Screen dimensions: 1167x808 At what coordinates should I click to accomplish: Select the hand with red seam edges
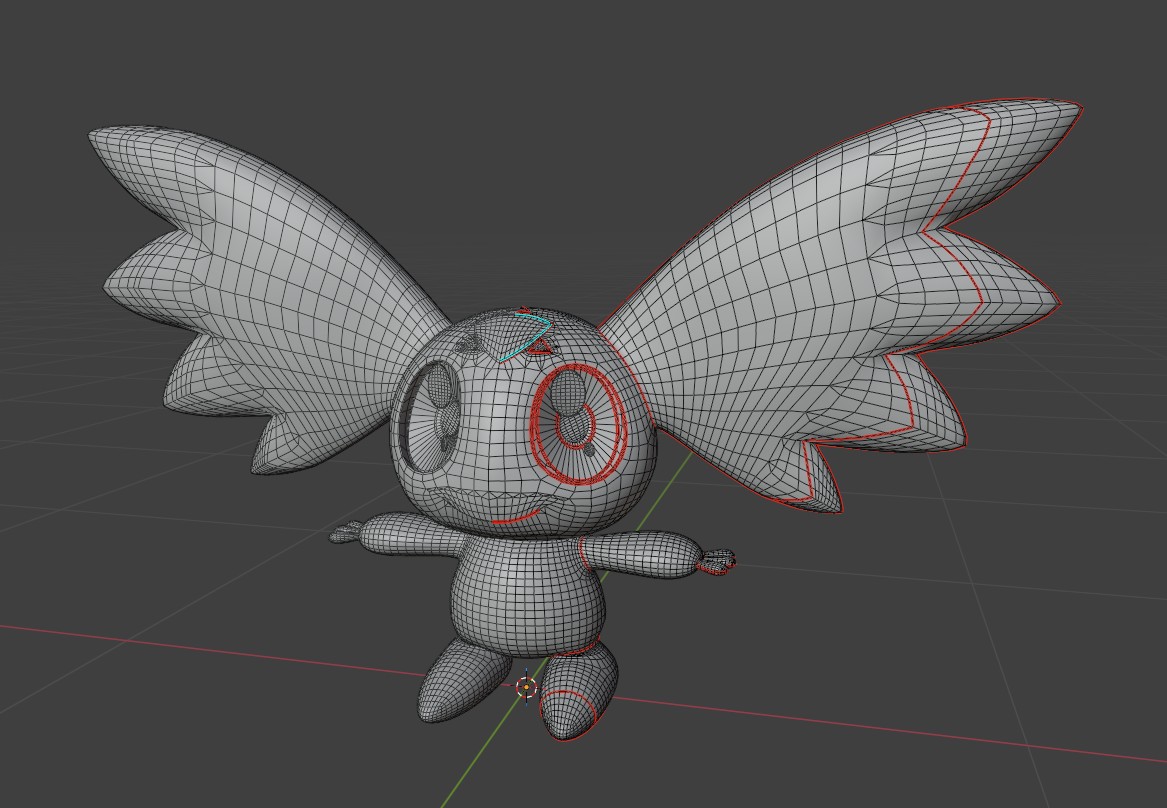click(716, 562)
